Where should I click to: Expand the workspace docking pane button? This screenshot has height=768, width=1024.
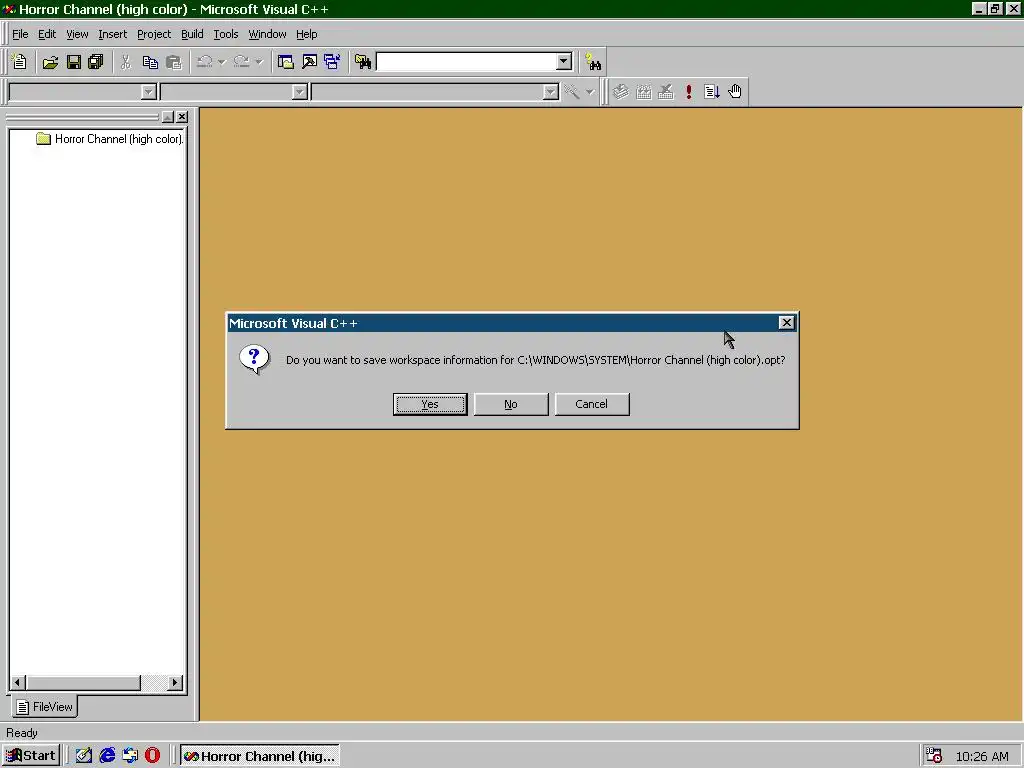[168, 117]
